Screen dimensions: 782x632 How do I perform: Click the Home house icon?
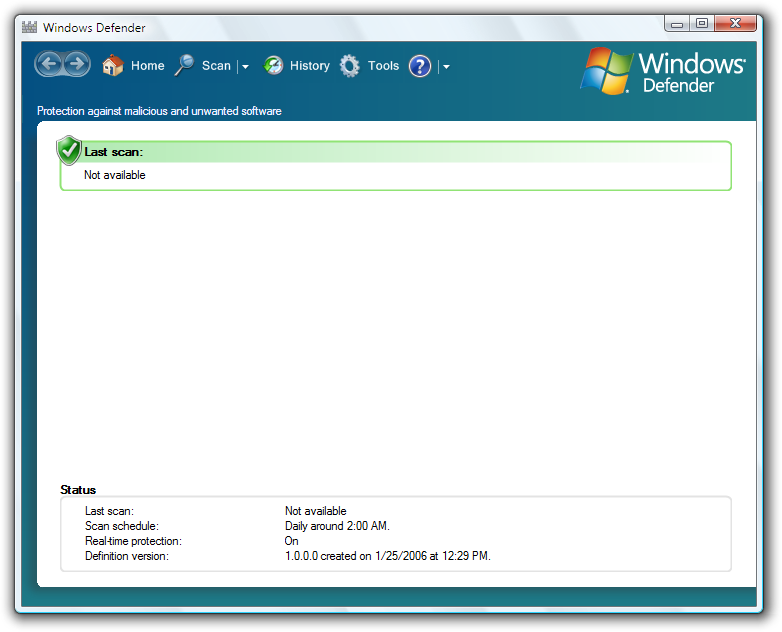click(x=113, y=65)
